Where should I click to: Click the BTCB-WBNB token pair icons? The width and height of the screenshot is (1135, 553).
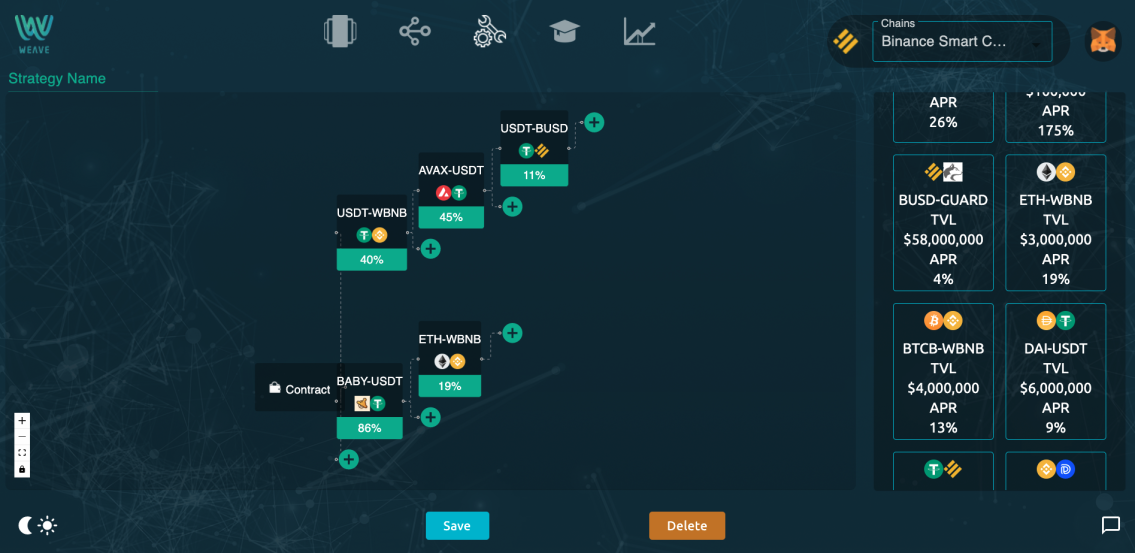coord(943,320)
